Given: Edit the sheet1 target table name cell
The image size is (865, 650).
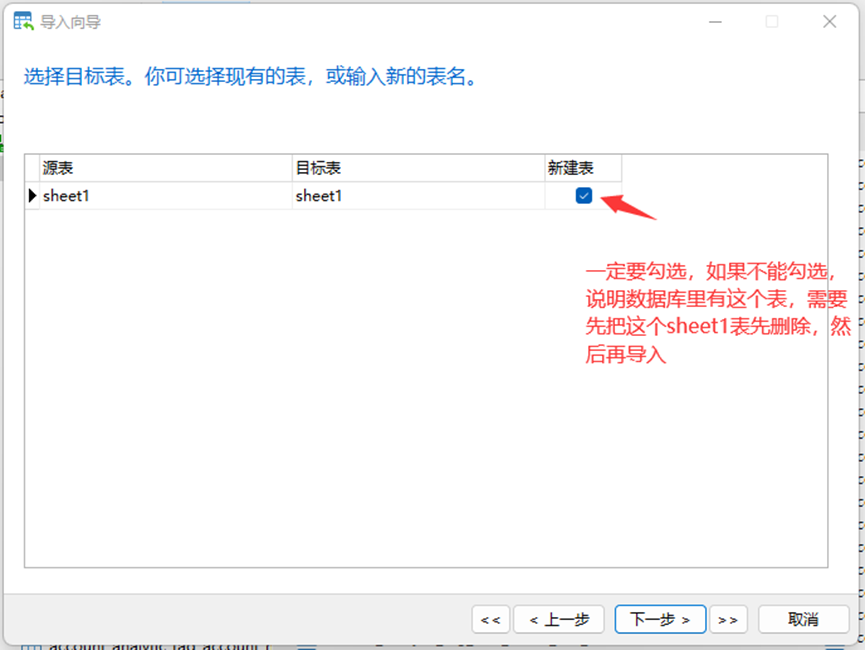Looking at the screenshot, I should point(417,196).
